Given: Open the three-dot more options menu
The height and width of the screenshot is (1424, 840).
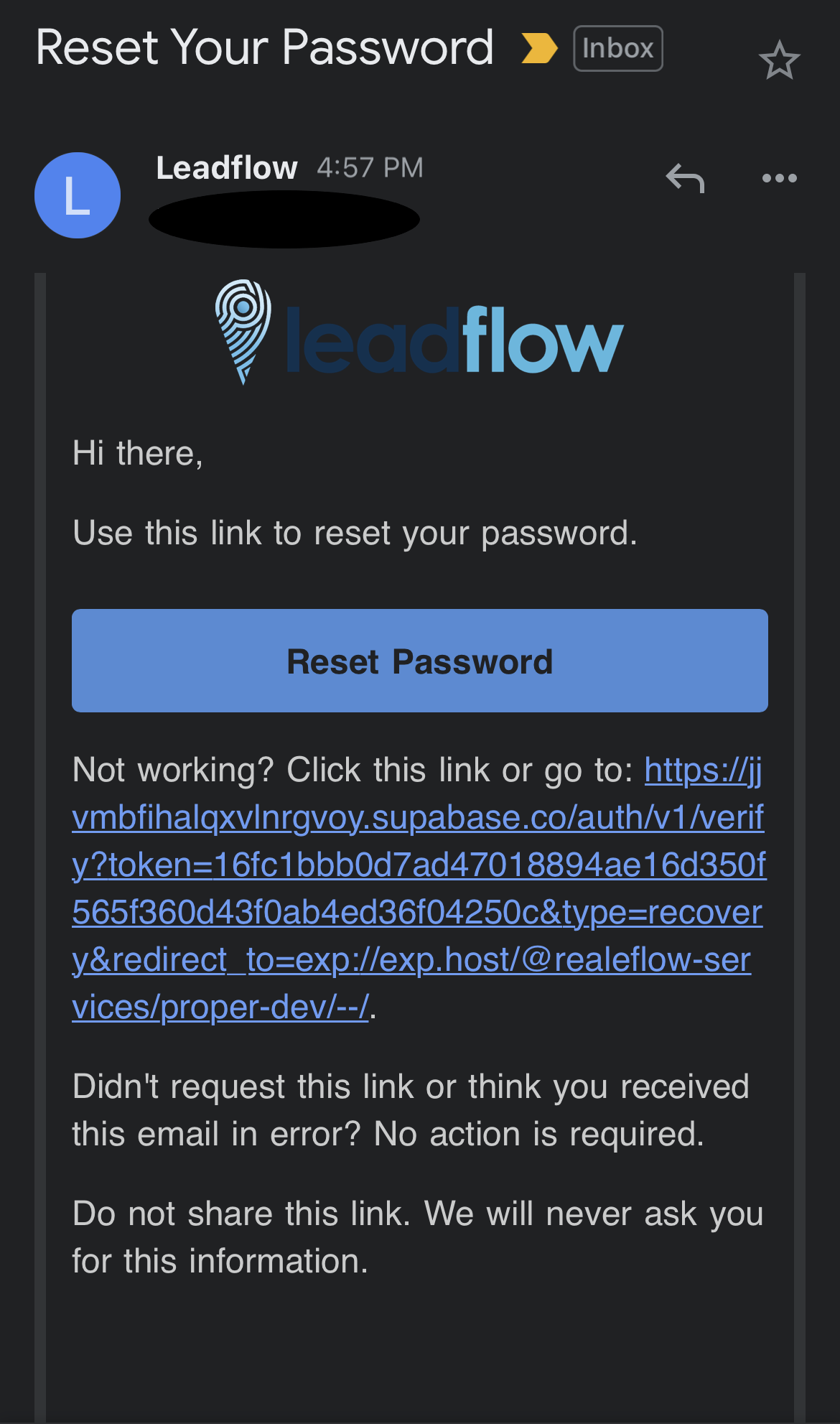Looking at the screenshot, I should (x=779, y=178).
